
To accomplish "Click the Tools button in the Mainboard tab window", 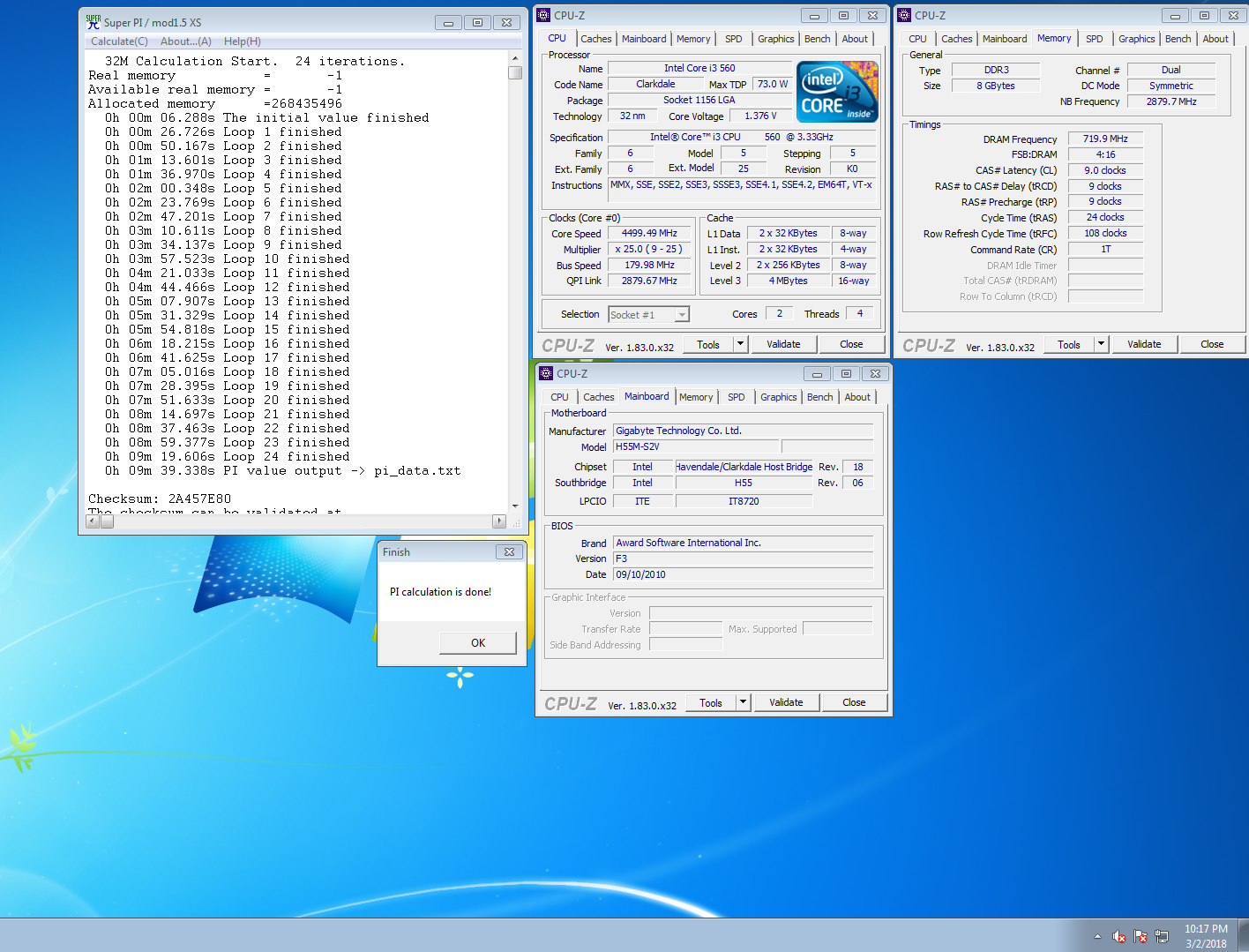I will (711, 702).
